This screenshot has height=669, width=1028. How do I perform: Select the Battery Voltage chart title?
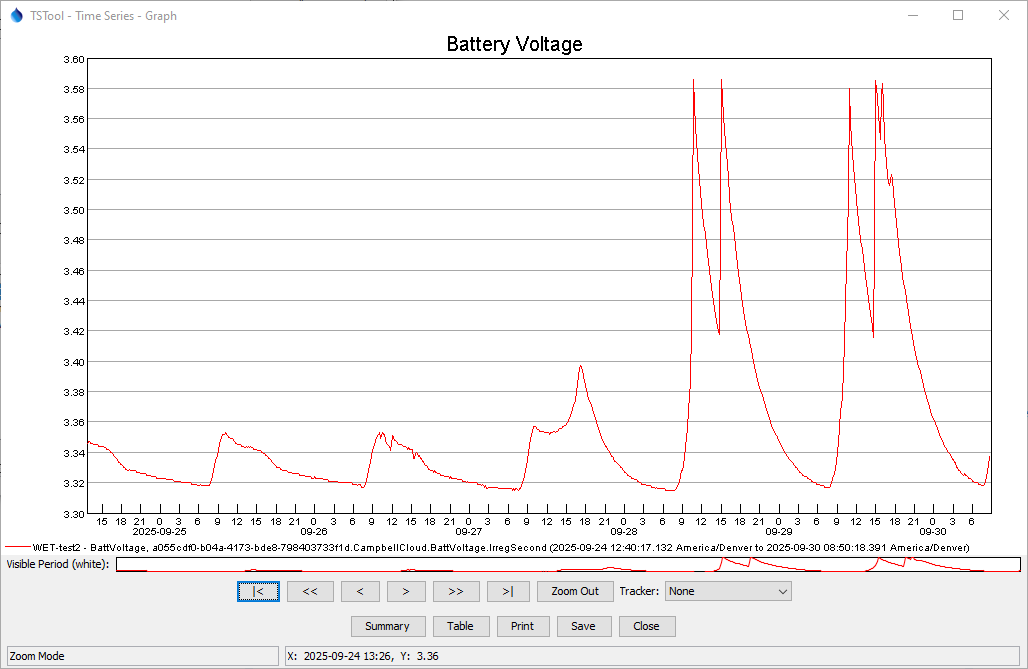(514, 44)
